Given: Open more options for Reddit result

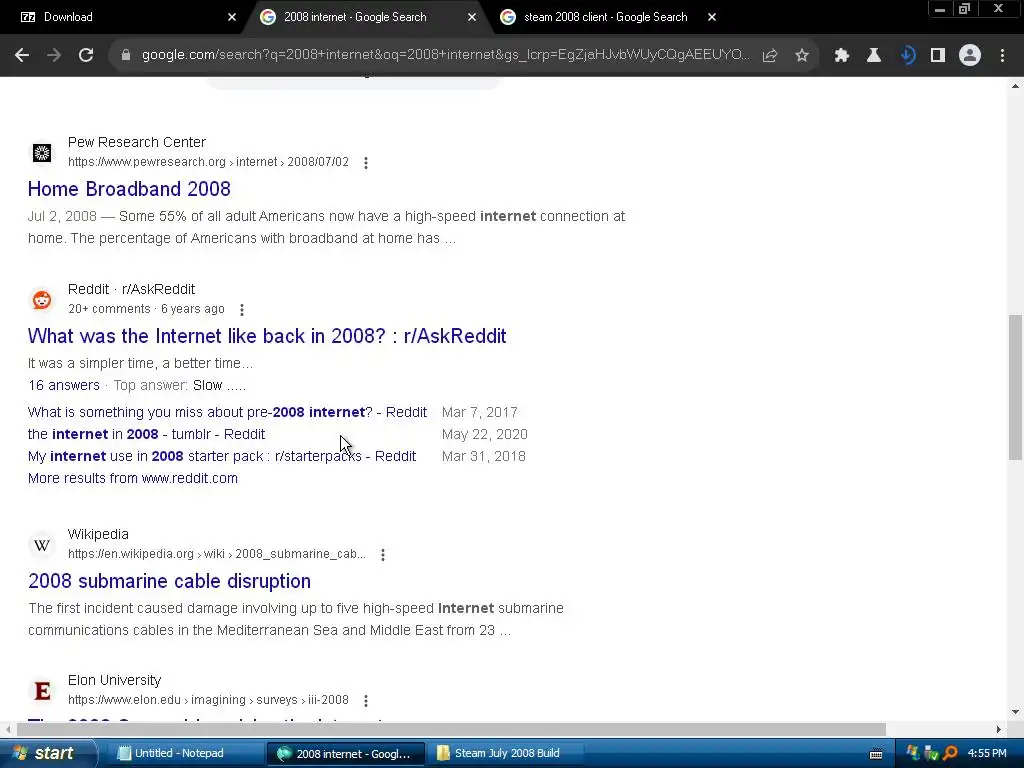Looking at the screenshot, I should 242,310.
